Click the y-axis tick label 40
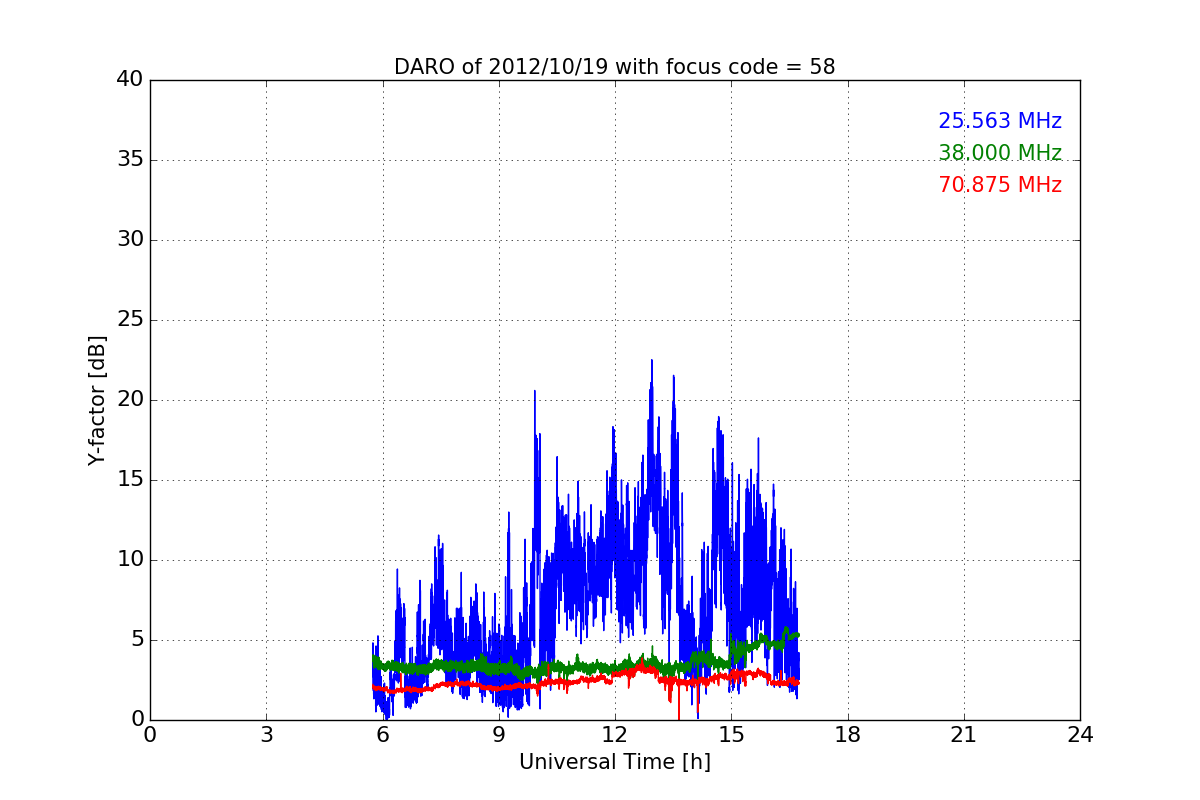The image size is (1200, 800). click(130, 80)
